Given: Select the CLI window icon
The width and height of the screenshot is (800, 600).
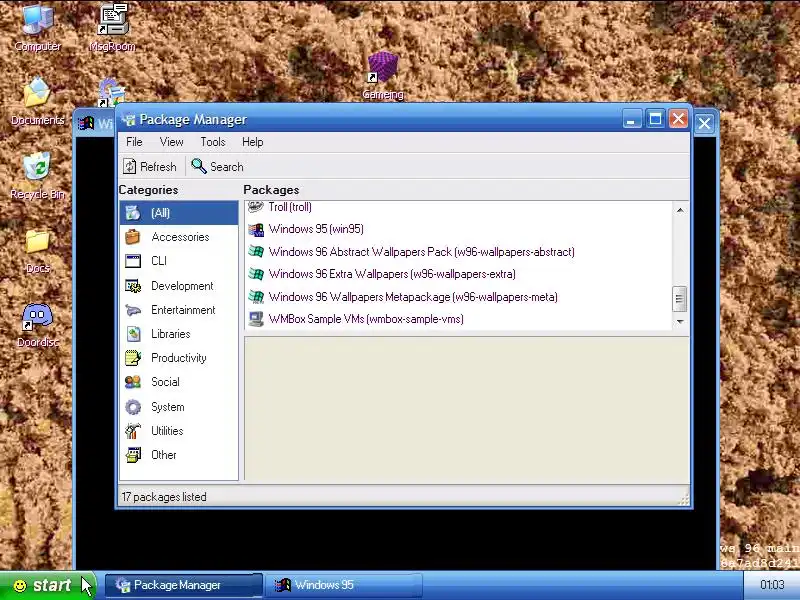Looking at the screenshot, I should (x=133, y=261).
